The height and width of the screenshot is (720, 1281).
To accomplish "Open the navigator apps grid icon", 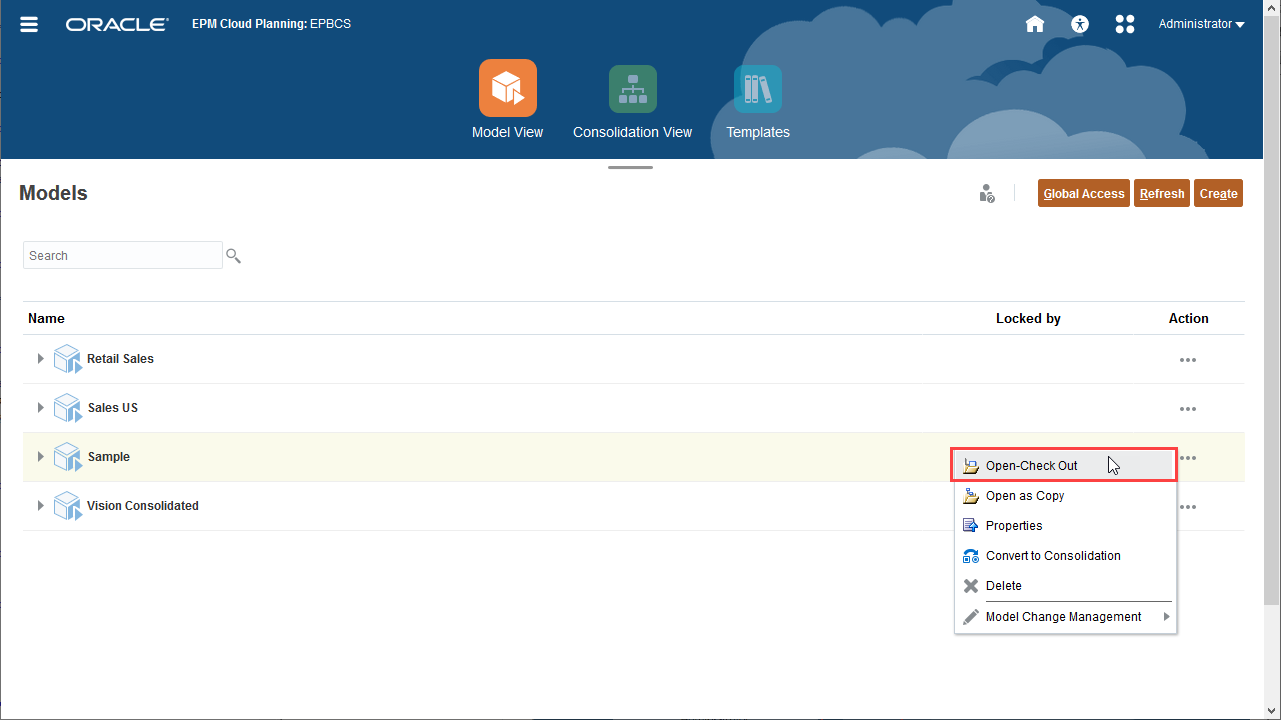I will [1124, 23].
